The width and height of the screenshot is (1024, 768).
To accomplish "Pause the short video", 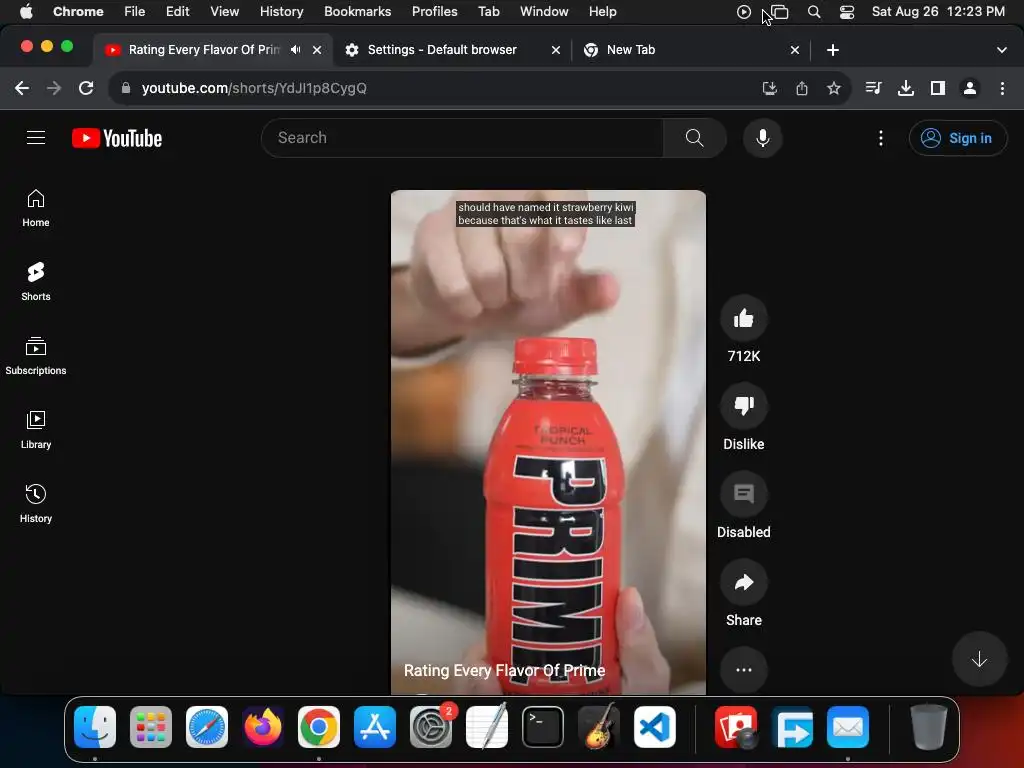I will [548, 441].
